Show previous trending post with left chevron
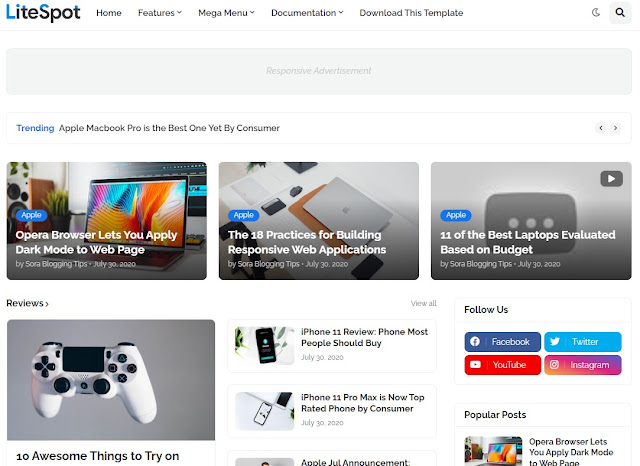 point(601,128)
